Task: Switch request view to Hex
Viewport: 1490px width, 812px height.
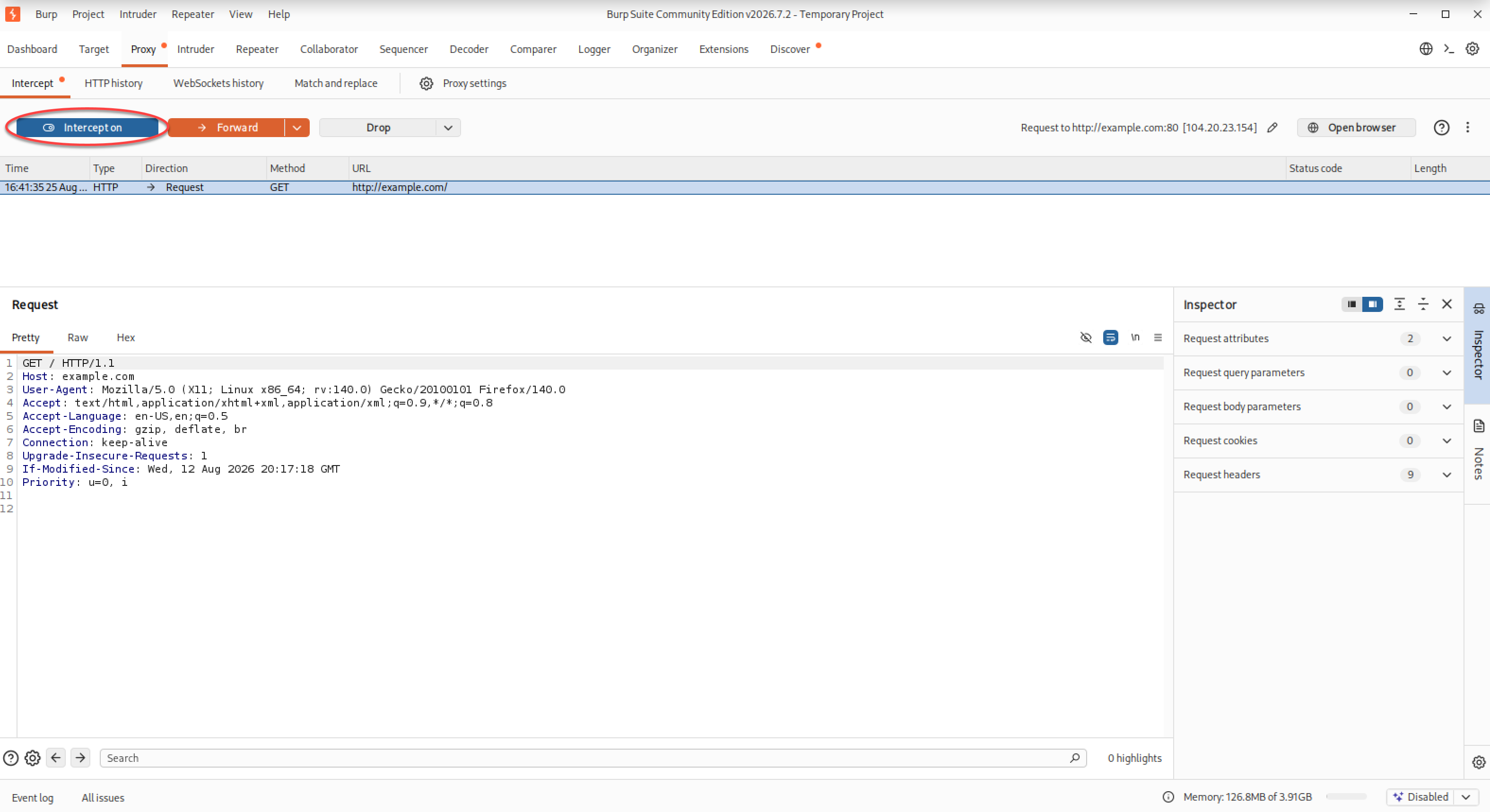Action: (x=125, y=338)
